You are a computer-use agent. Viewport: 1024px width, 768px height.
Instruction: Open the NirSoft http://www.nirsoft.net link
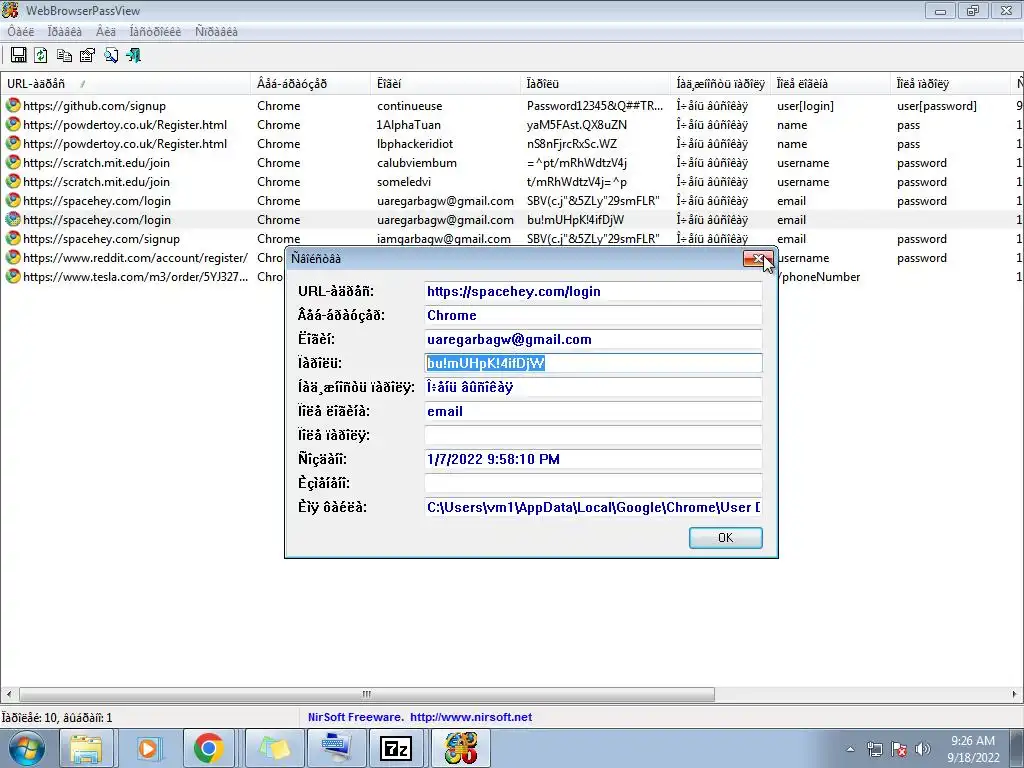point(471,717)
